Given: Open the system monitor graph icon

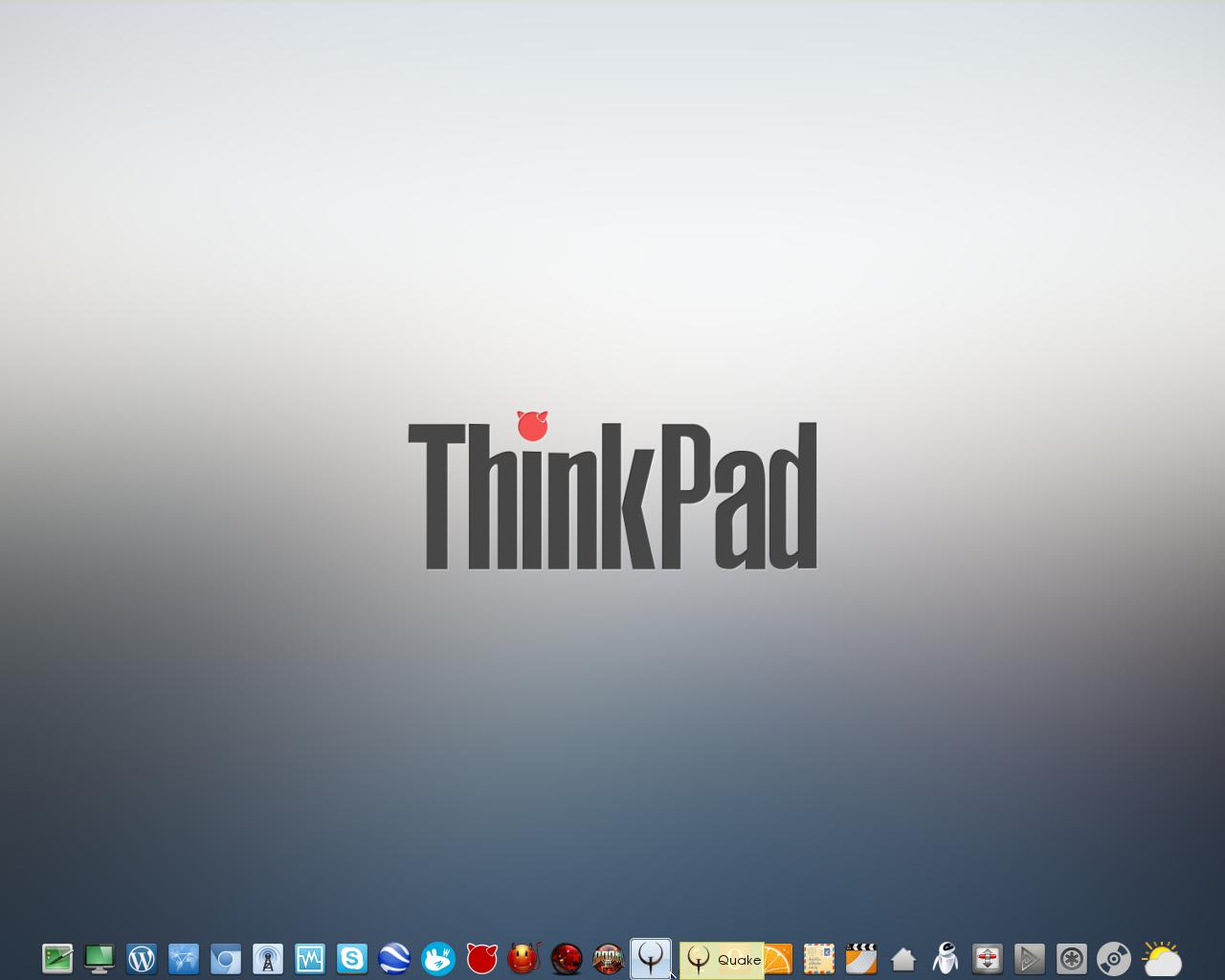Looking at the screenshot, I should [310, 958].
